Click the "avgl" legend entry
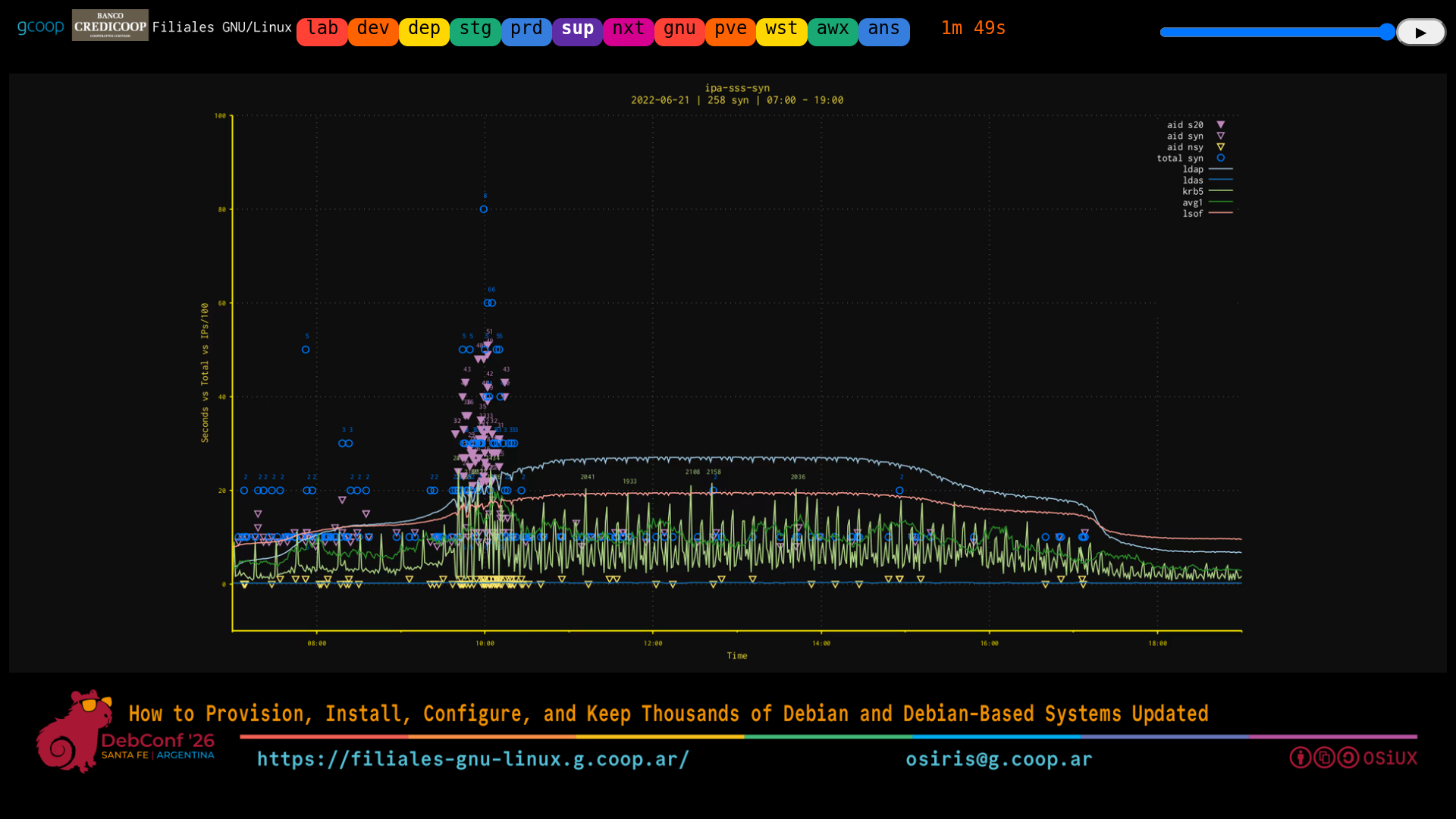 tap(1207, 202)
